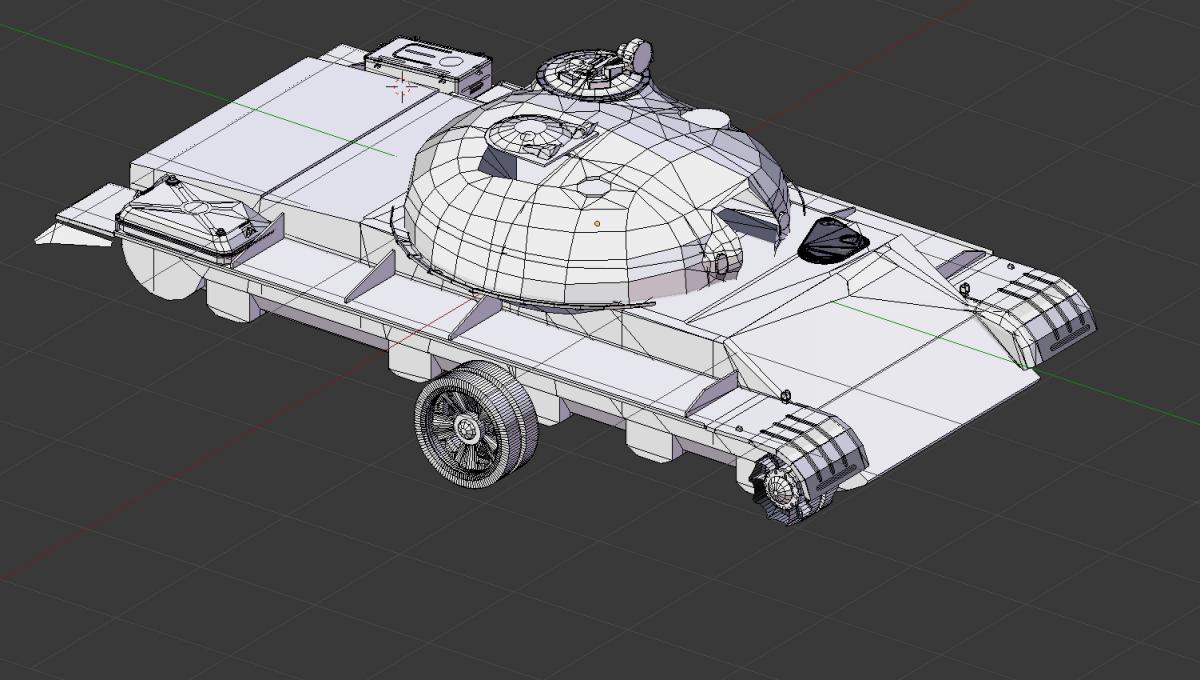Screen dimensions: 1200x680
Task: Select the small oval disc on turret
Action: point(708,118)
